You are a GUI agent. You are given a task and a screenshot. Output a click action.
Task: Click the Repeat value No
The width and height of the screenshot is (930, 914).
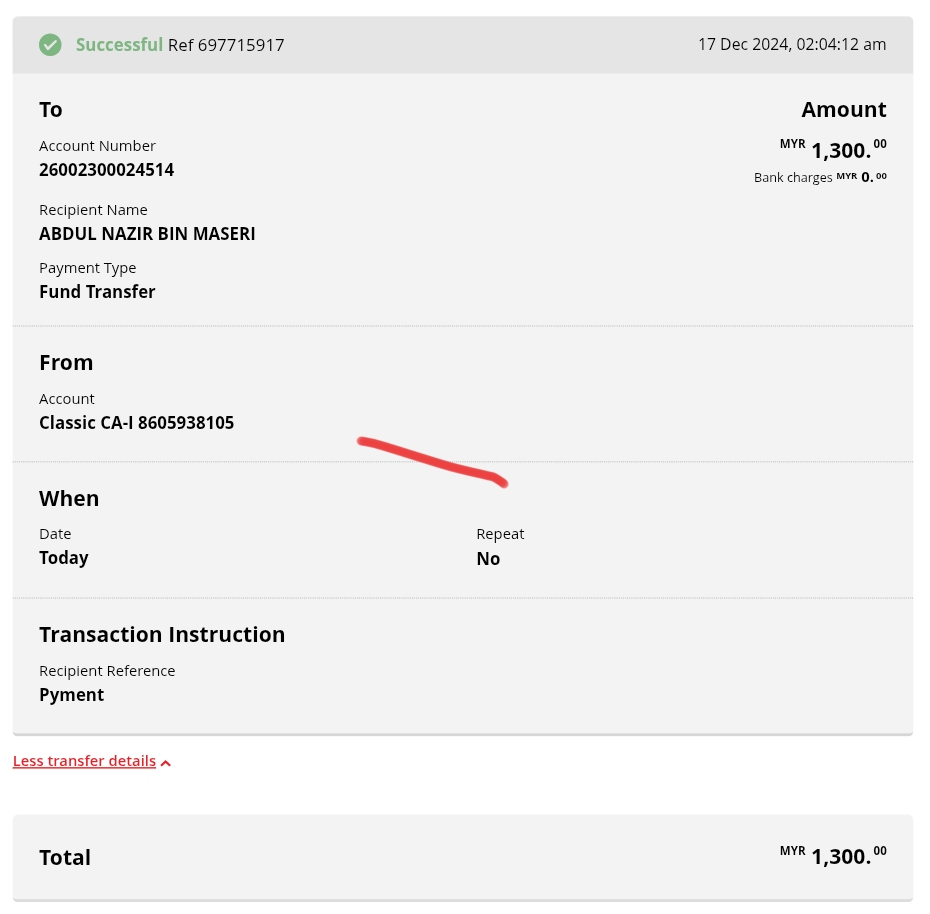(488, 559)
